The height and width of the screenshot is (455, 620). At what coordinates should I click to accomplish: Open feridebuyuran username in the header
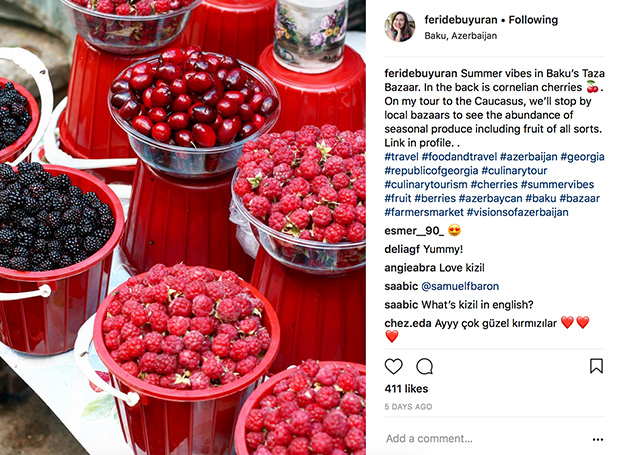pos(461,20)
